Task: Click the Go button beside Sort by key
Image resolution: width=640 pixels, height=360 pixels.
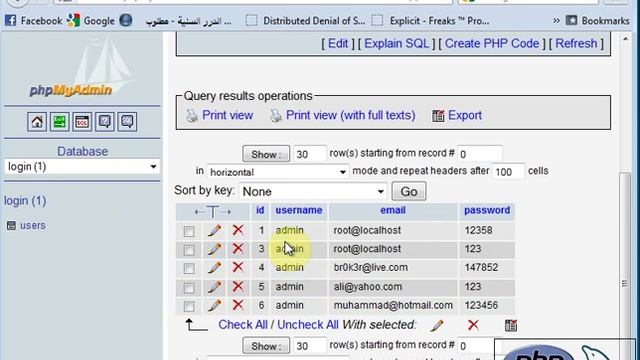Action: click(409, 191)
